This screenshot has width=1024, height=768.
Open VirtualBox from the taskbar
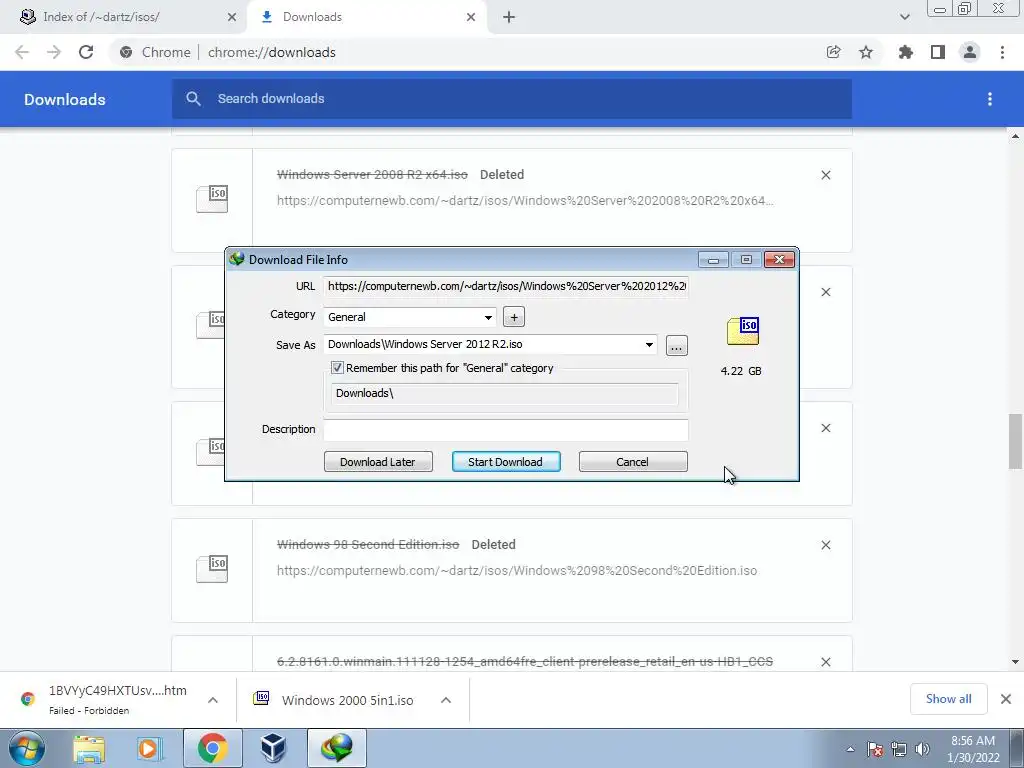tap(273, 748)
